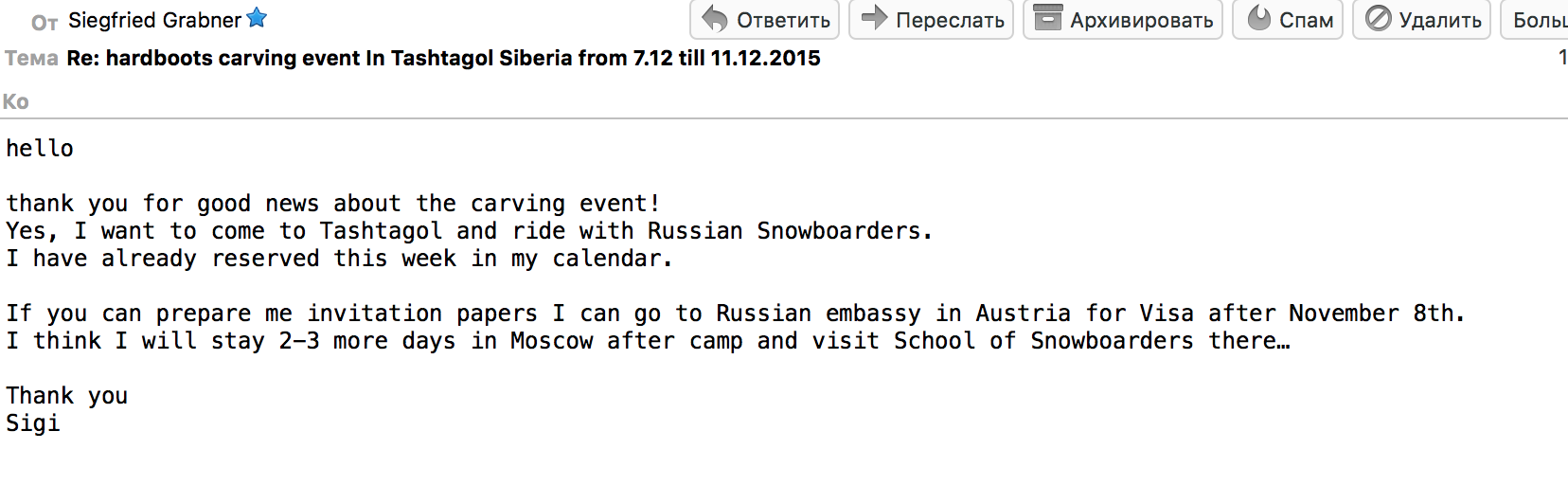This screenshot has width=1568, height=485.
Task: Click the От label in header
Action: coord(45,22)
